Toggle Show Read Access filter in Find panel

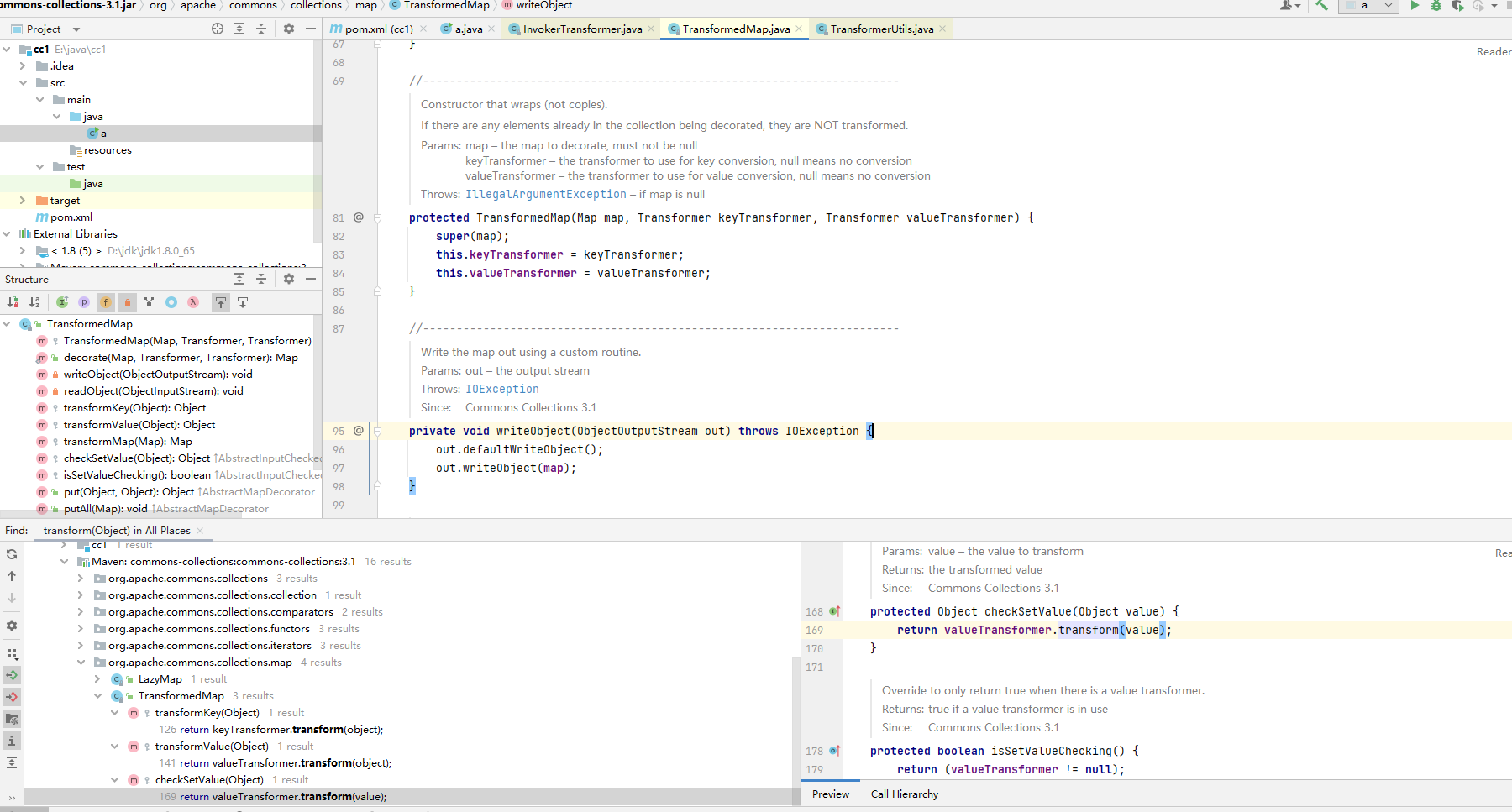12,675
